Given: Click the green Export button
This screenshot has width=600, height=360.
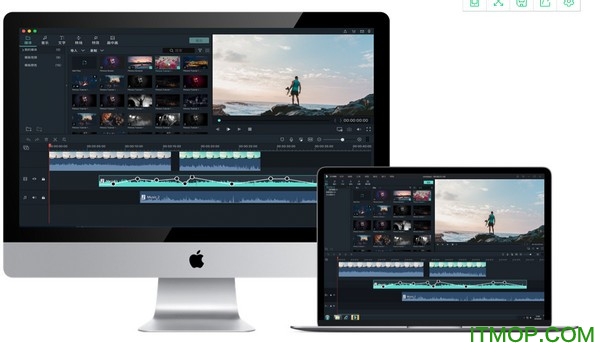Looking at the screenshot, I should pyautogui.click(x=199, y=40).
